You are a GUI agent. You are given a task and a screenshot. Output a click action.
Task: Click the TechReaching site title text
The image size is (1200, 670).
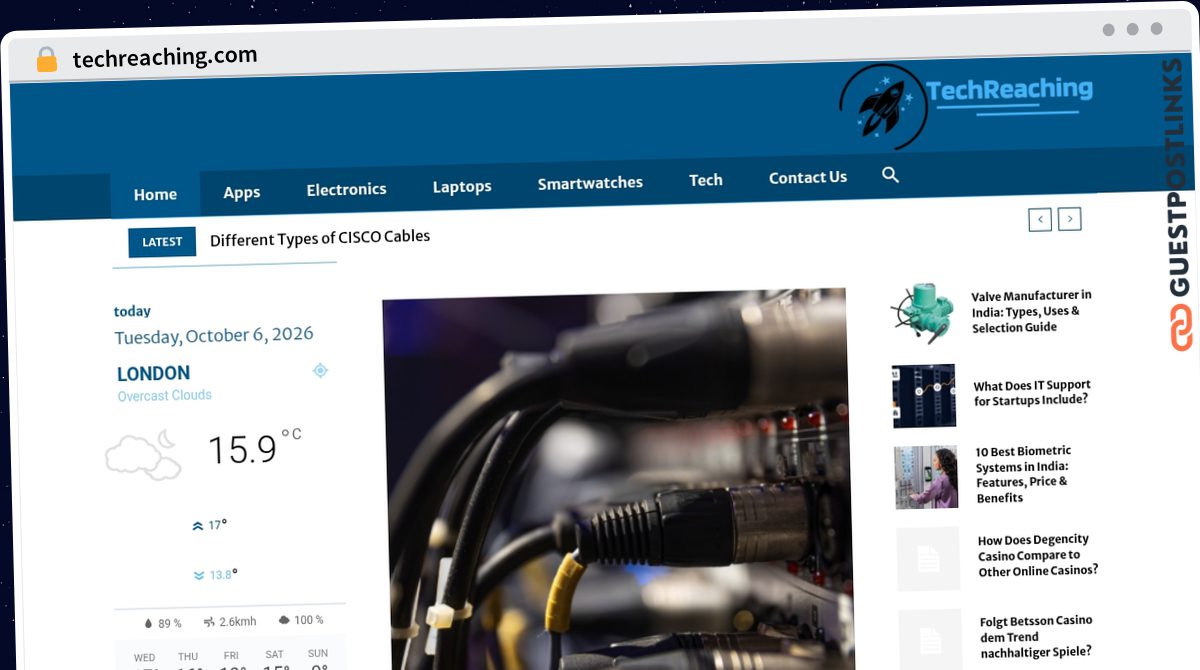tap(1009, 90)
